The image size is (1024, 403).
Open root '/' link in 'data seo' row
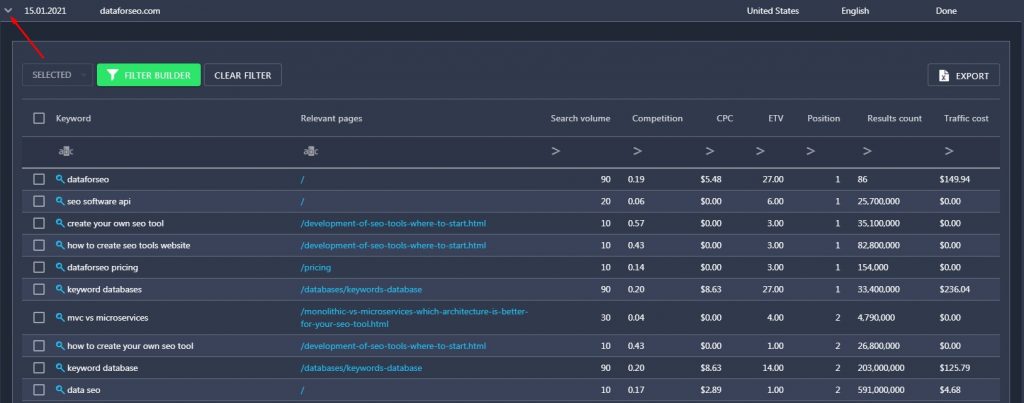(x=303, y=390)
